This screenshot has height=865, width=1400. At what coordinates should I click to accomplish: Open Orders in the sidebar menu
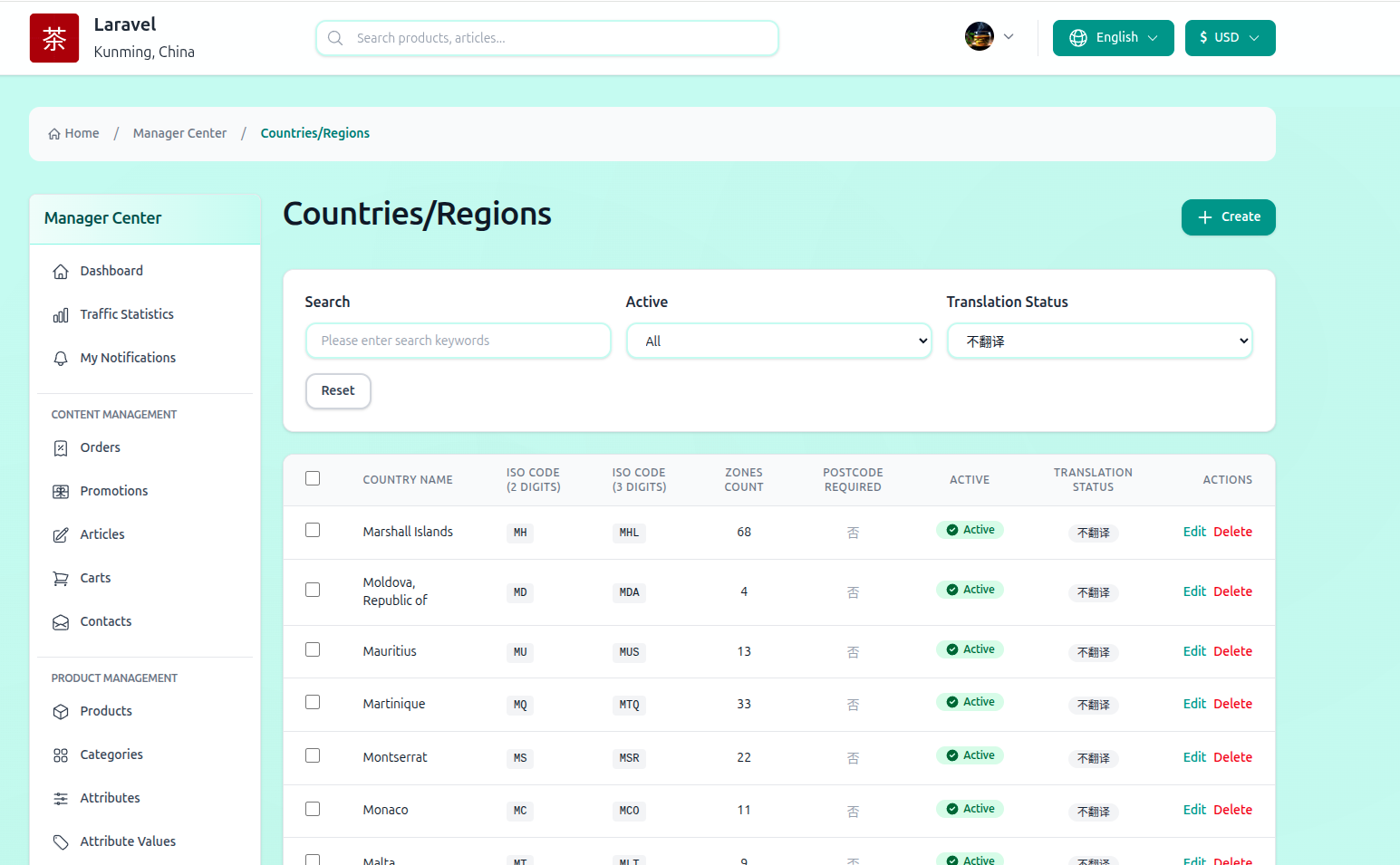pos(100,447)
